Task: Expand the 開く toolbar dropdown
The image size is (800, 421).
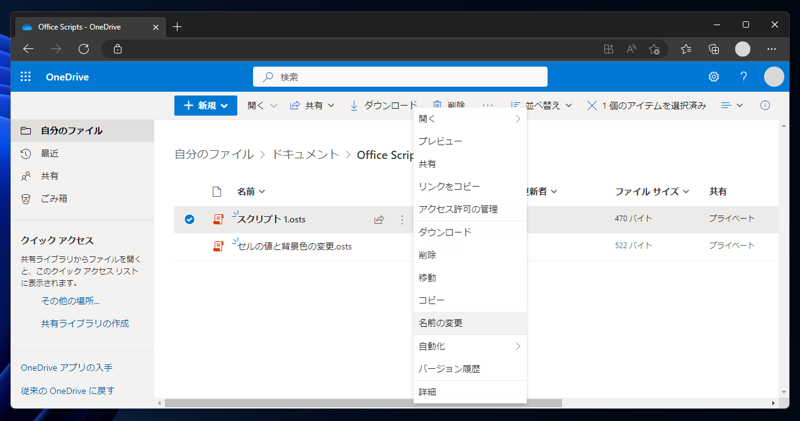Action: (x=273, y=106)
